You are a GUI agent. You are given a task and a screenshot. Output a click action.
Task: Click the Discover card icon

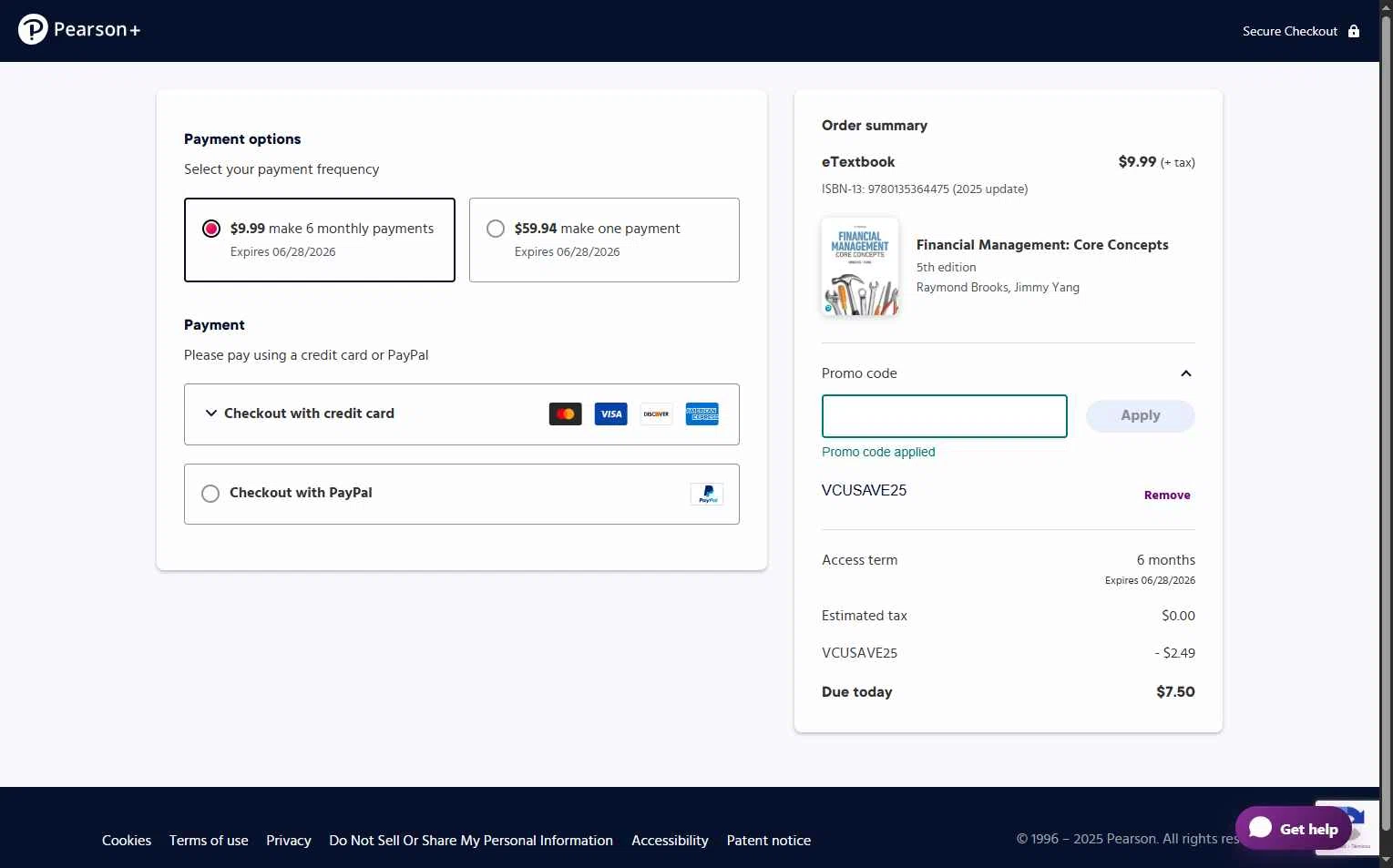[657, 414]
